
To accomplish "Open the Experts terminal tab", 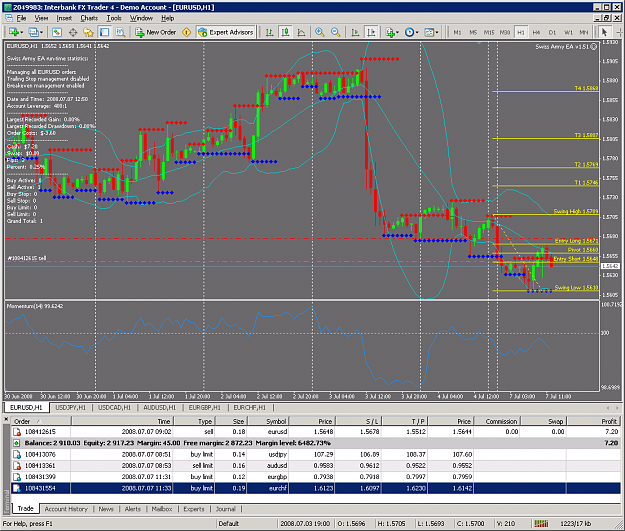I will coord(194,509).
